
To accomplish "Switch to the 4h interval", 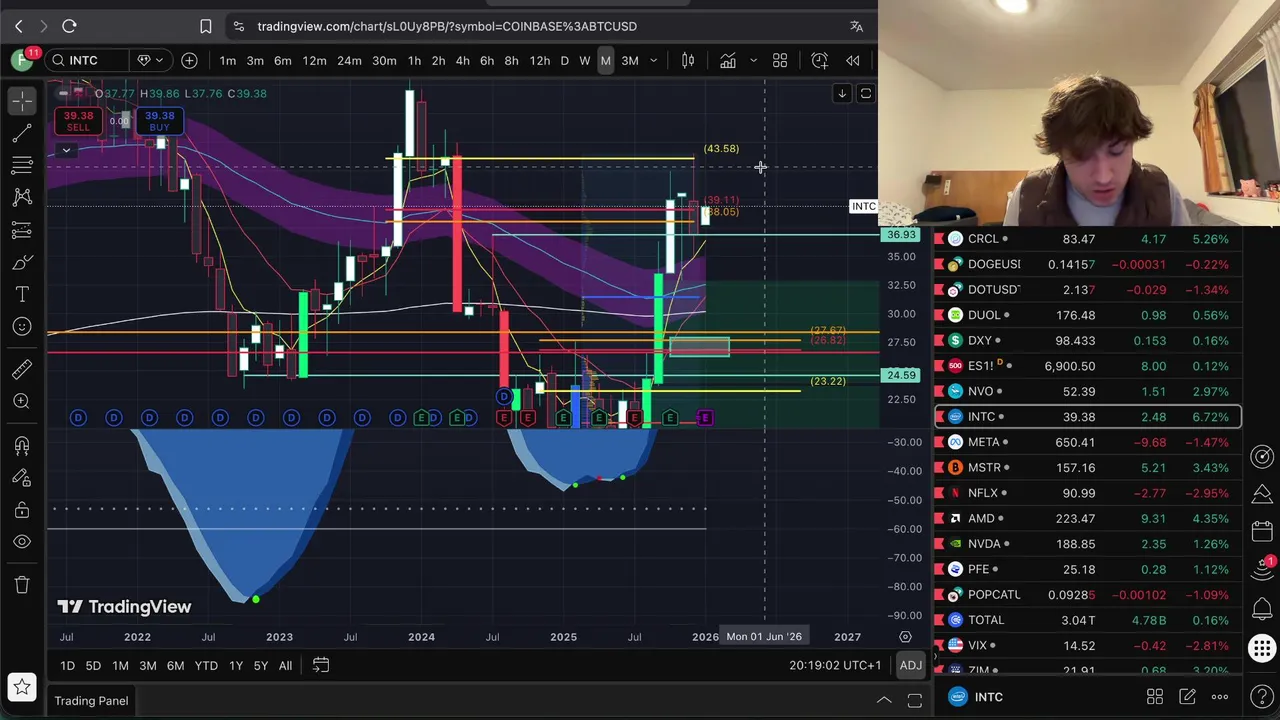I will pos(462,61).
